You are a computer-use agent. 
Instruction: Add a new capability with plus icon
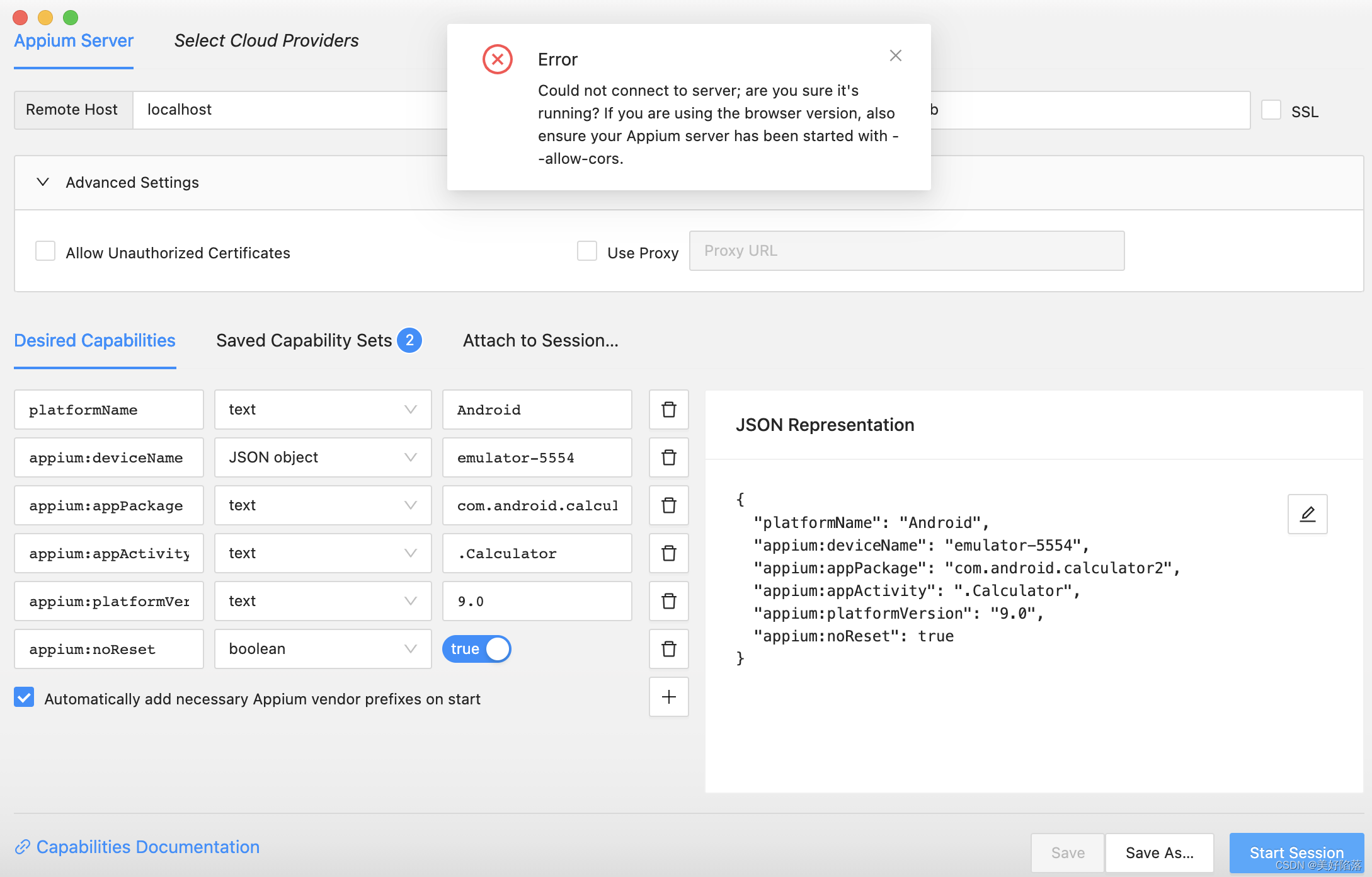click(668, 697)
